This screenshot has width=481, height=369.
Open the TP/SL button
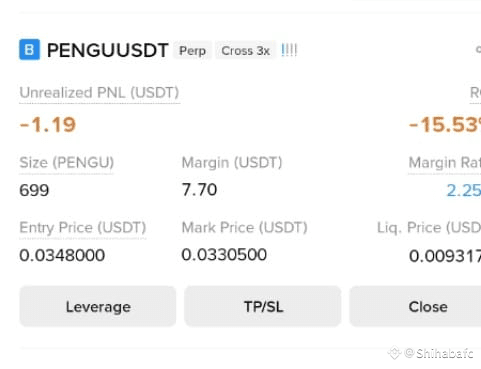[263, 306]
